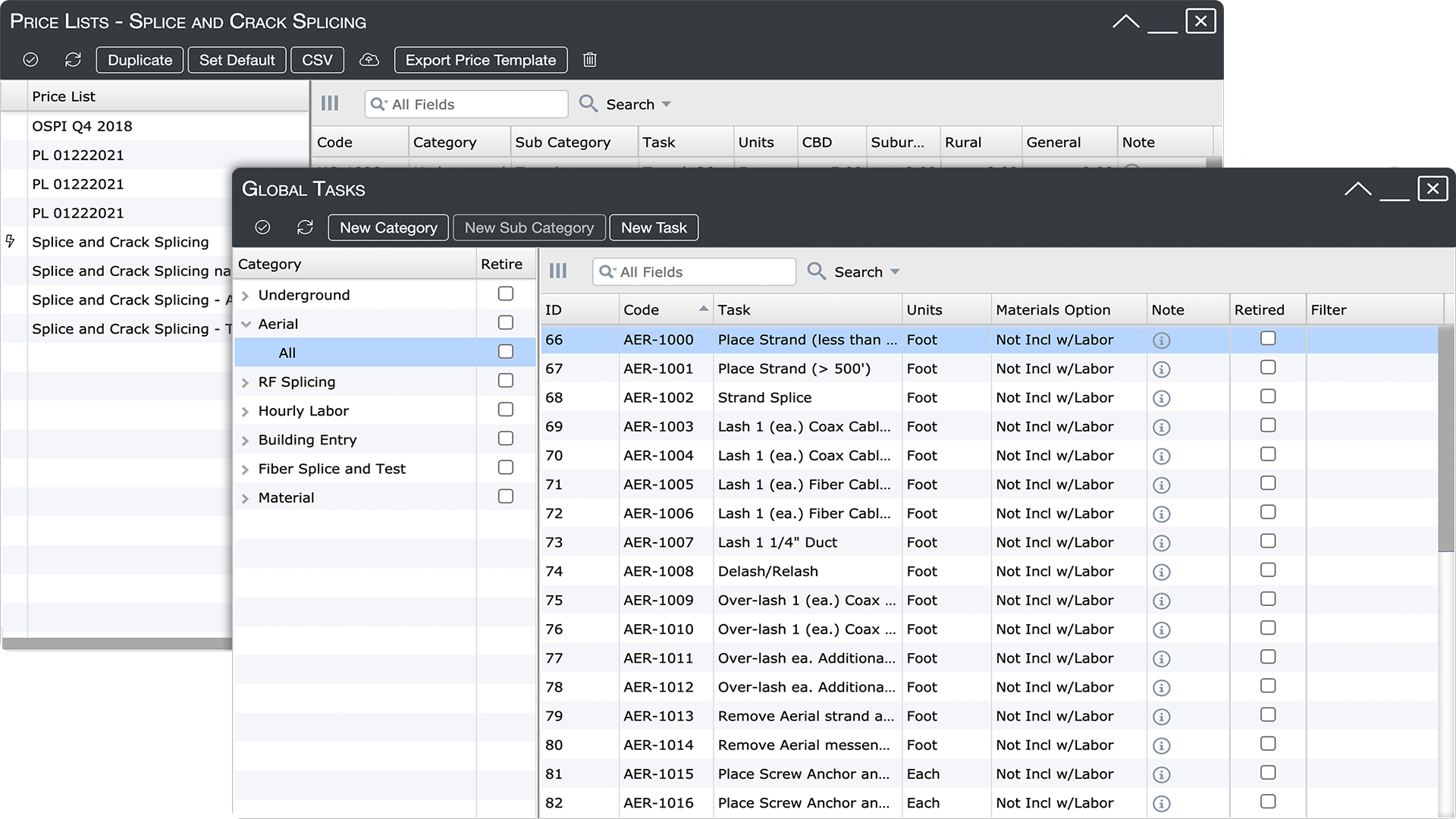The width and height of the screenshot is (1456, 819).
Task: Expand the Underground category
Action: click(x=245, y=296)
